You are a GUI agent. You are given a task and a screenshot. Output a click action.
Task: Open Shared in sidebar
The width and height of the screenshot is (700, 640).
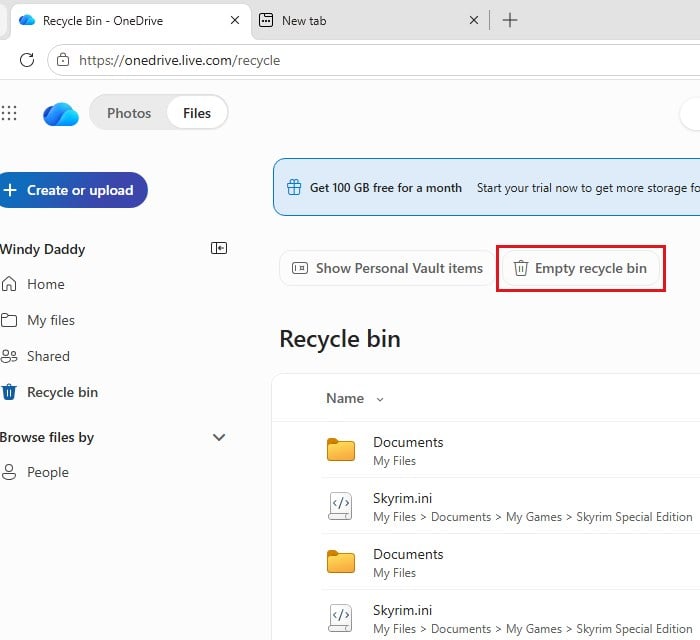coord(48,356)
